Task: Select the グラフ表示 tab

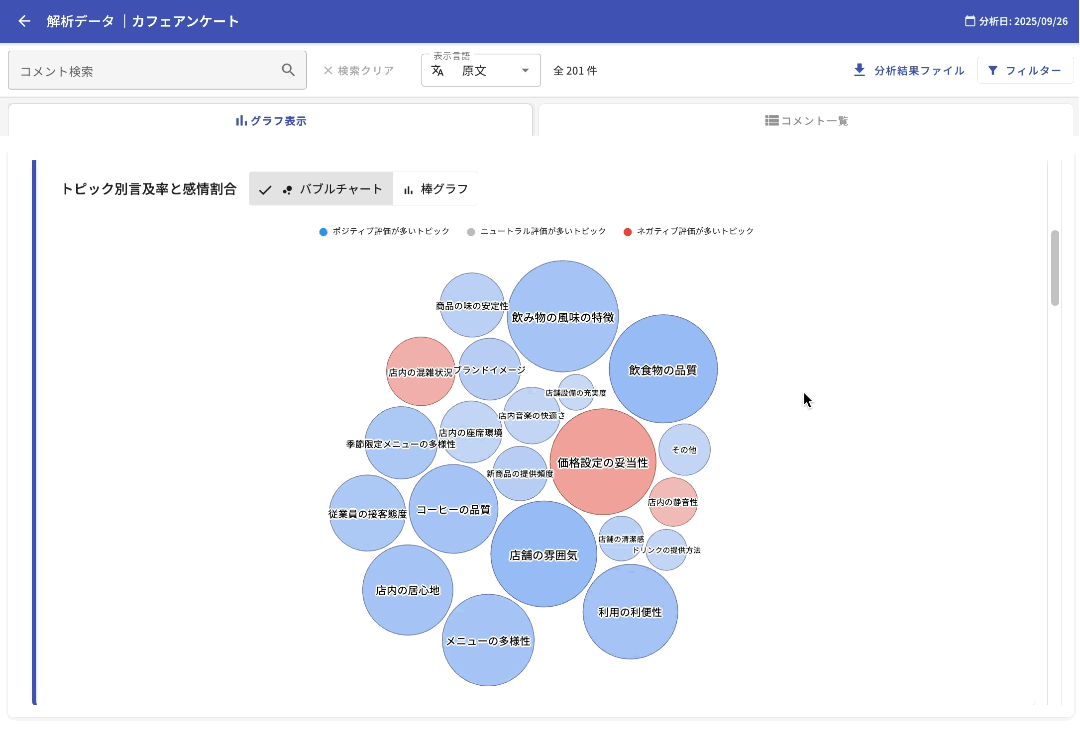Action: click(x=270, y=120)
